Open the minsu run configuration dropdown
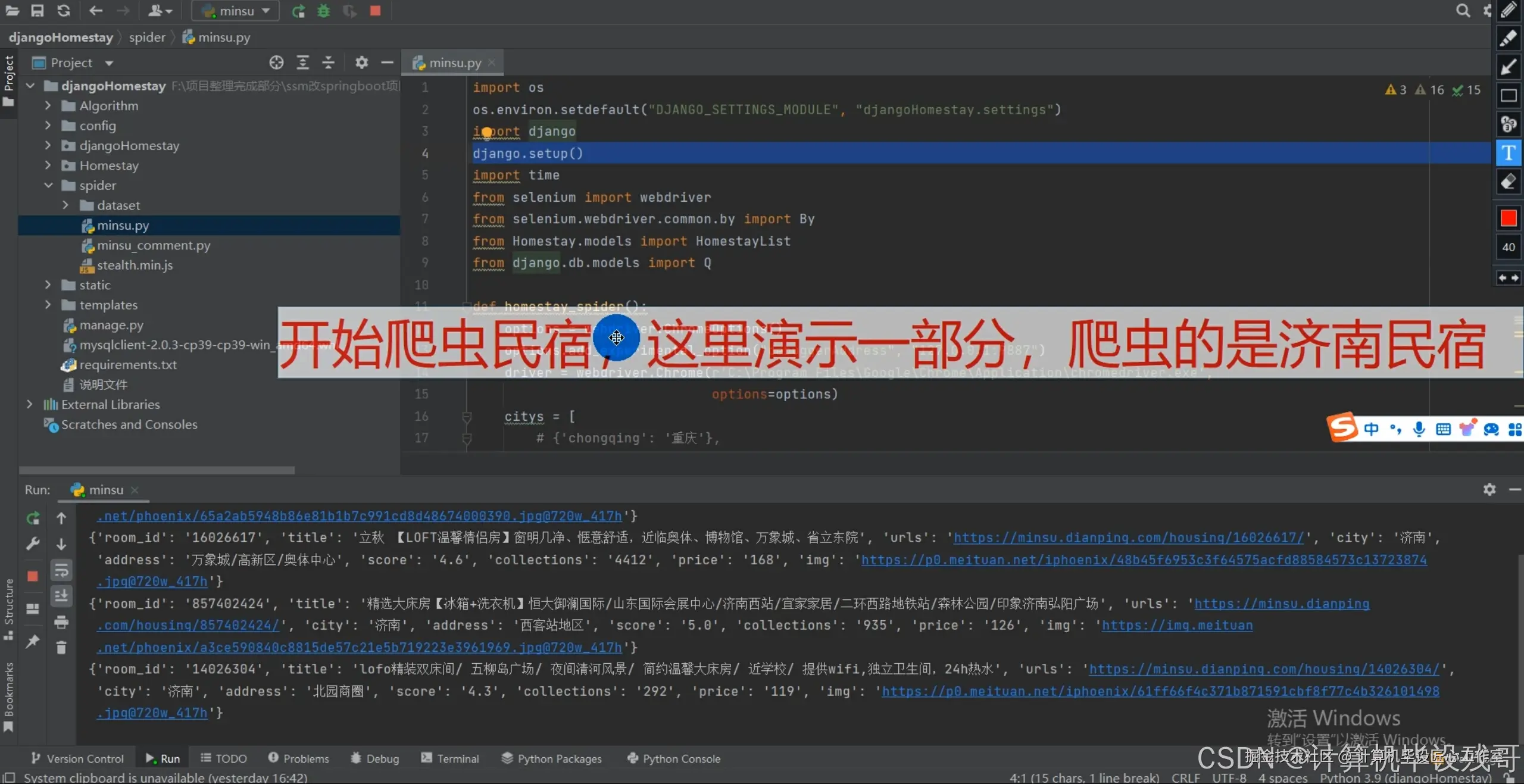The height and width of the screenshot is (784, 1524). (236, 11)
